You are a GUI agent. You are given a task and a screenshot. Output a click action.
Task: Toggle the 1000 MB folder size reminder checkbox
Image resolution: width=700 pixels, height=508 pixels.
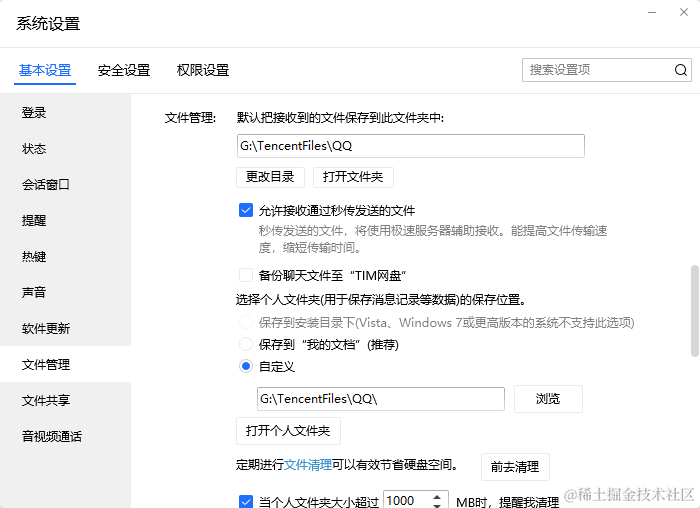(x=246, y=502)
